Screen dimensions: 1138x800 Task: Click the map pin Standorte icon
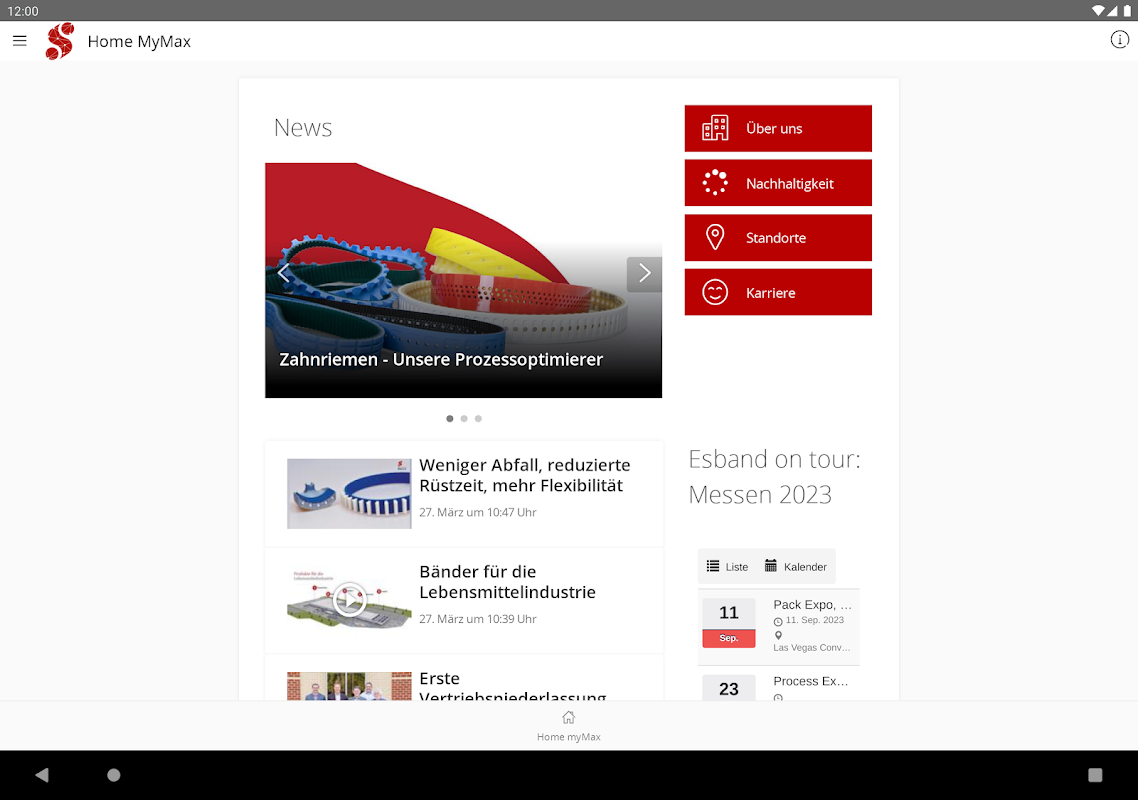click(x=715, y=237)
